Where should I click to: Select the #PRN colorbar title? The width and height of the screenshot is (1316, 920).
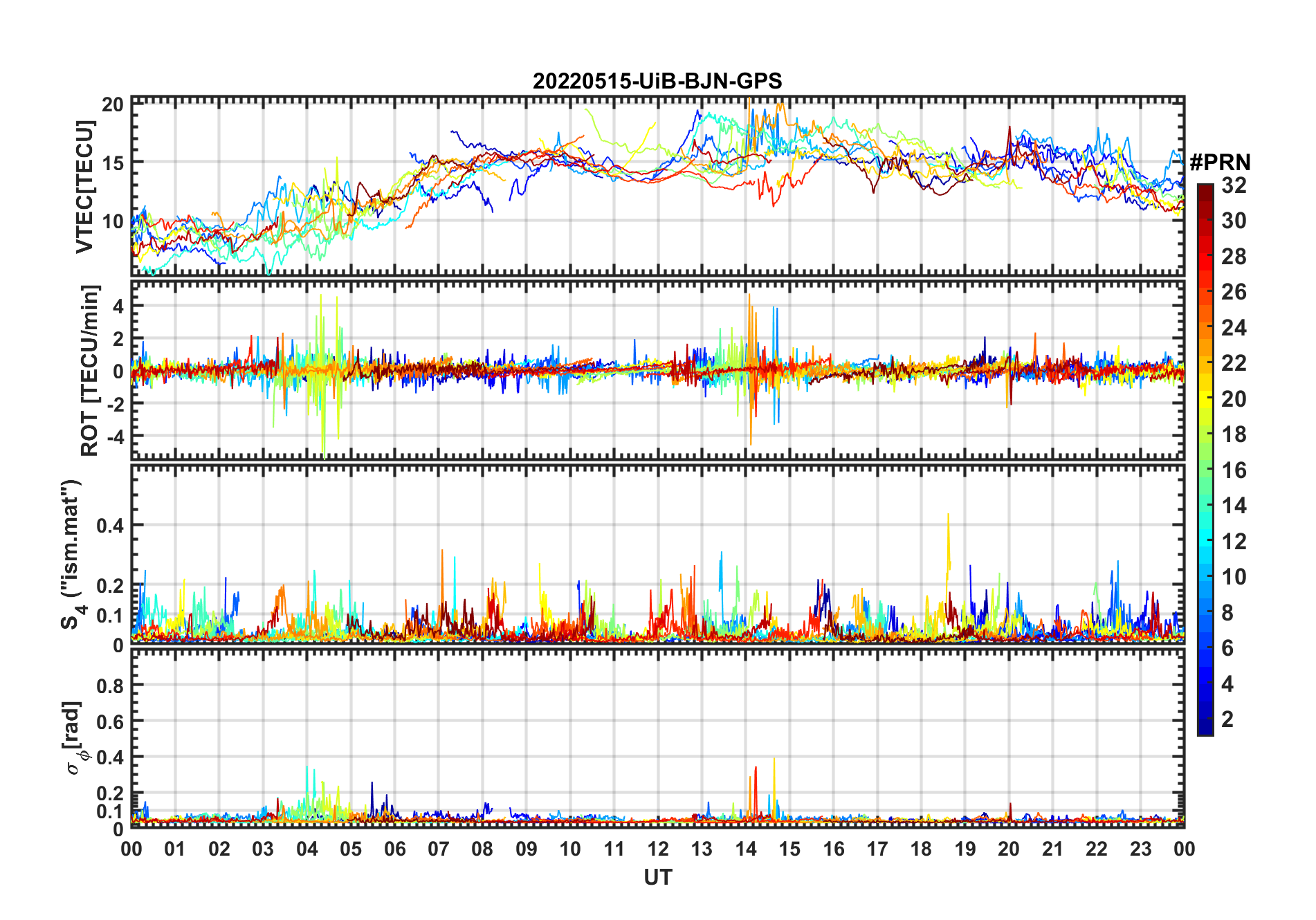coord(1220,163)
